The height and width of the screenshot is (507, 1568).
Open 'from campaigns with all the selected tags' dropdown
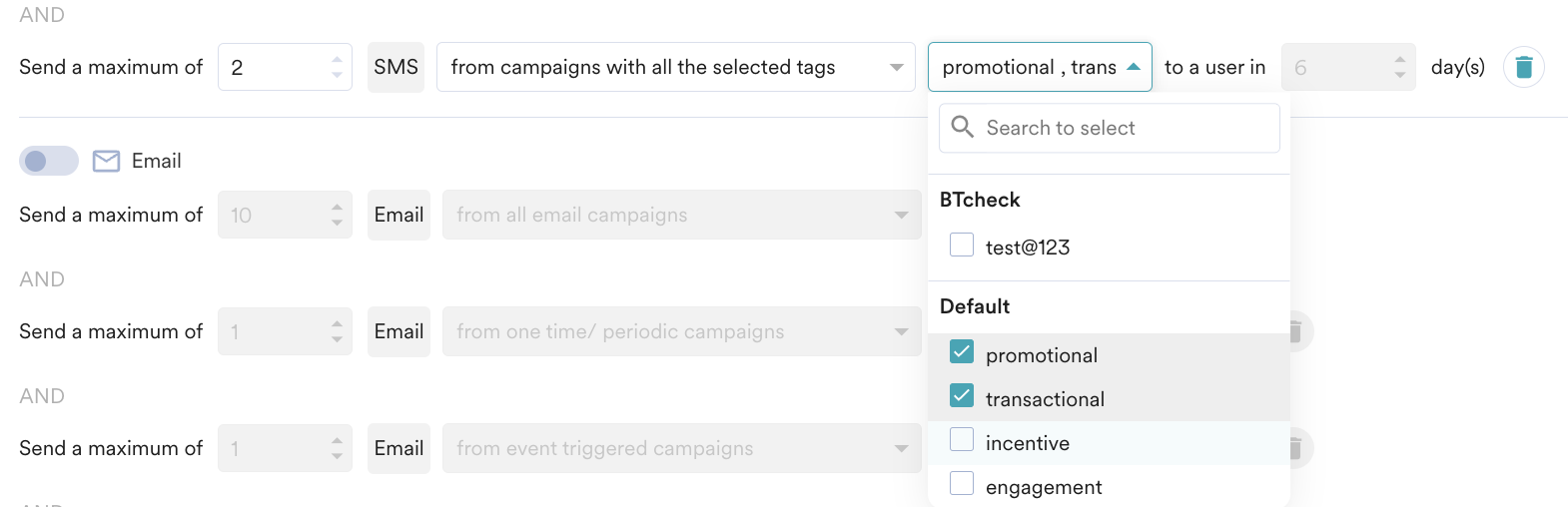point(675,67)
